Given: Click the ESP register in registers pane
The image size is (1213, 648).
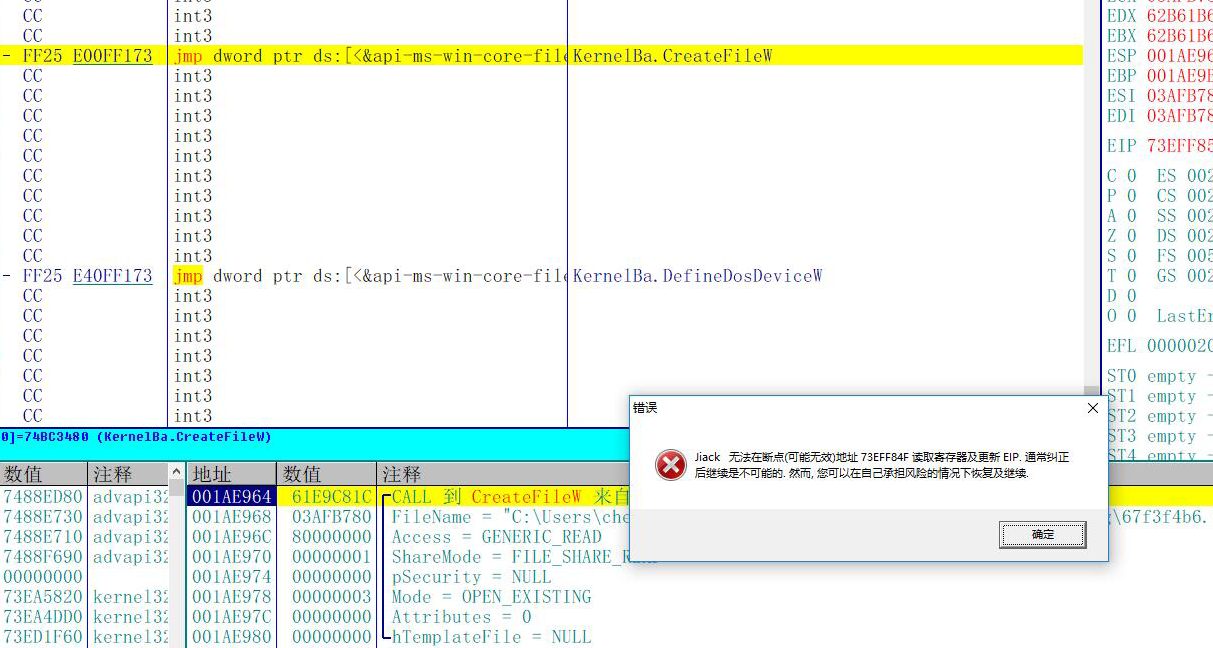Looking at the screenshot, I should tap(1159, 56).
